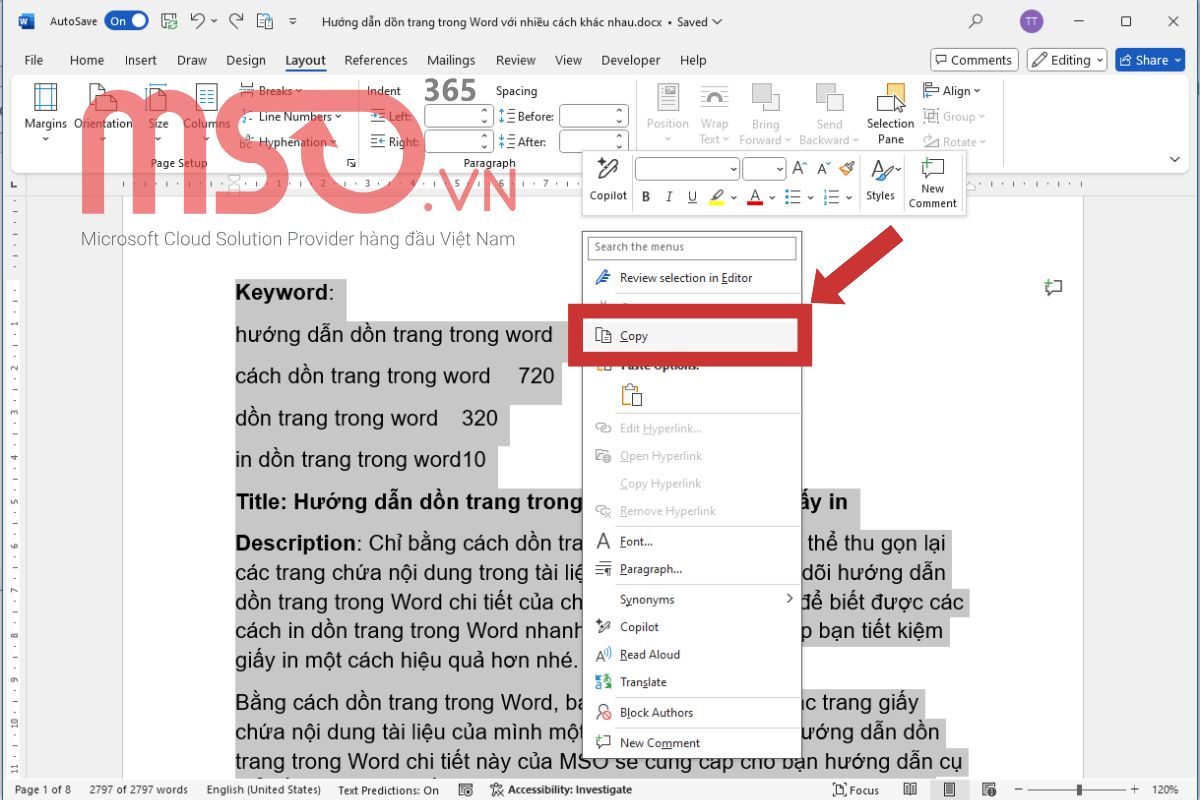Click the Search the menus field
The height and width of the screenshot is (800, 1200).
point(693,247)
